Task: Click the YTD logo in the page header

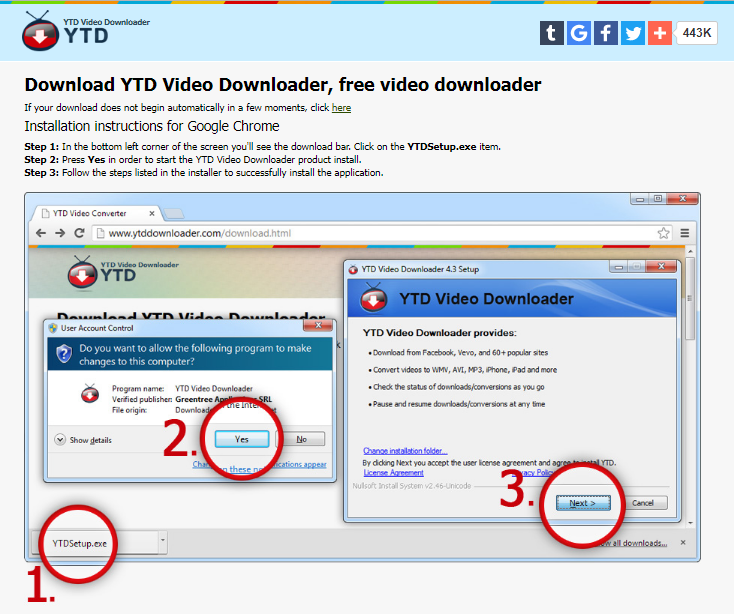Action: pos(86,31)
